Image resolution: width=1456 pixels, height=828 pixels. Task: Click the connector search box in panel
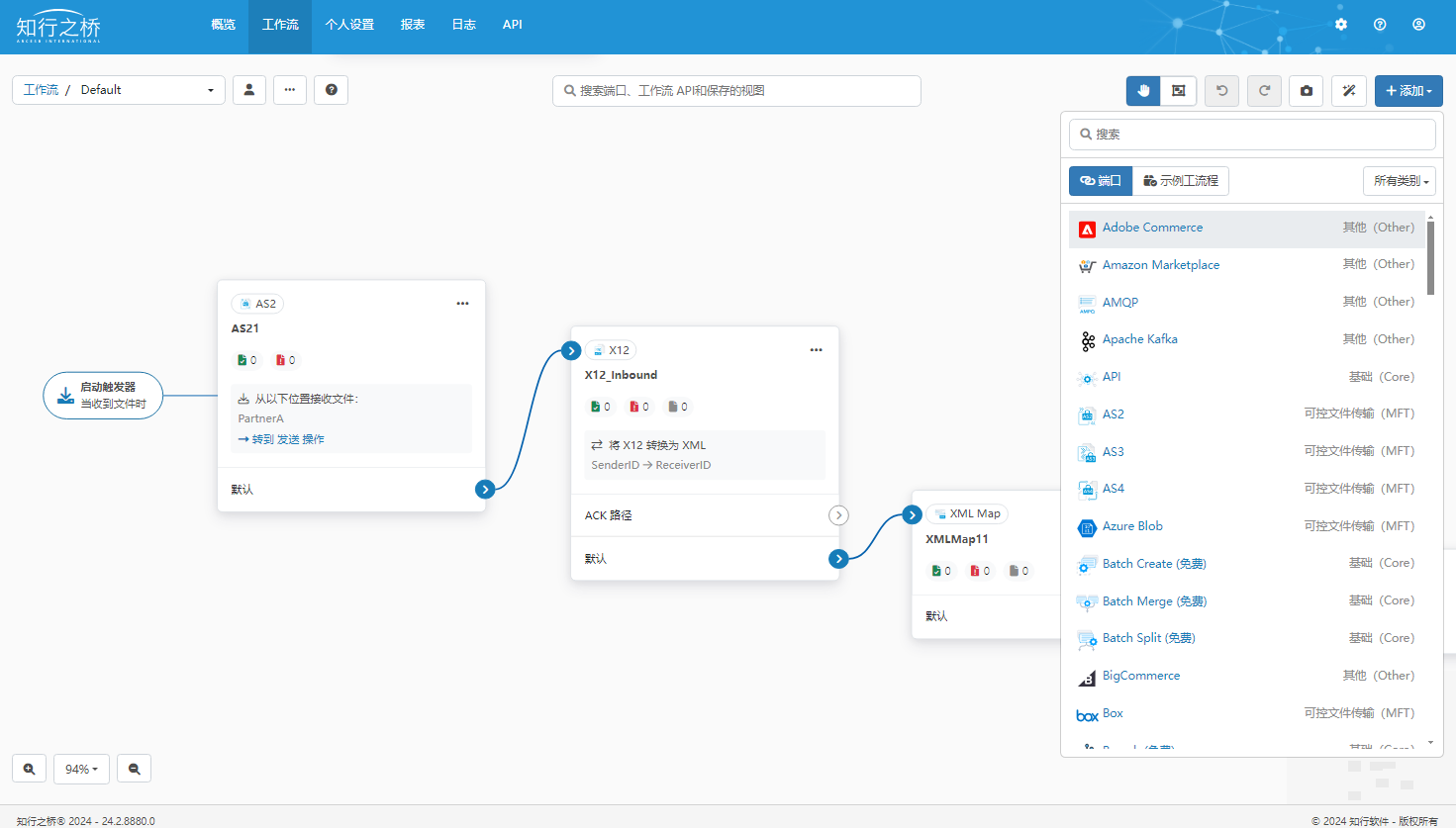(1252, 135)
